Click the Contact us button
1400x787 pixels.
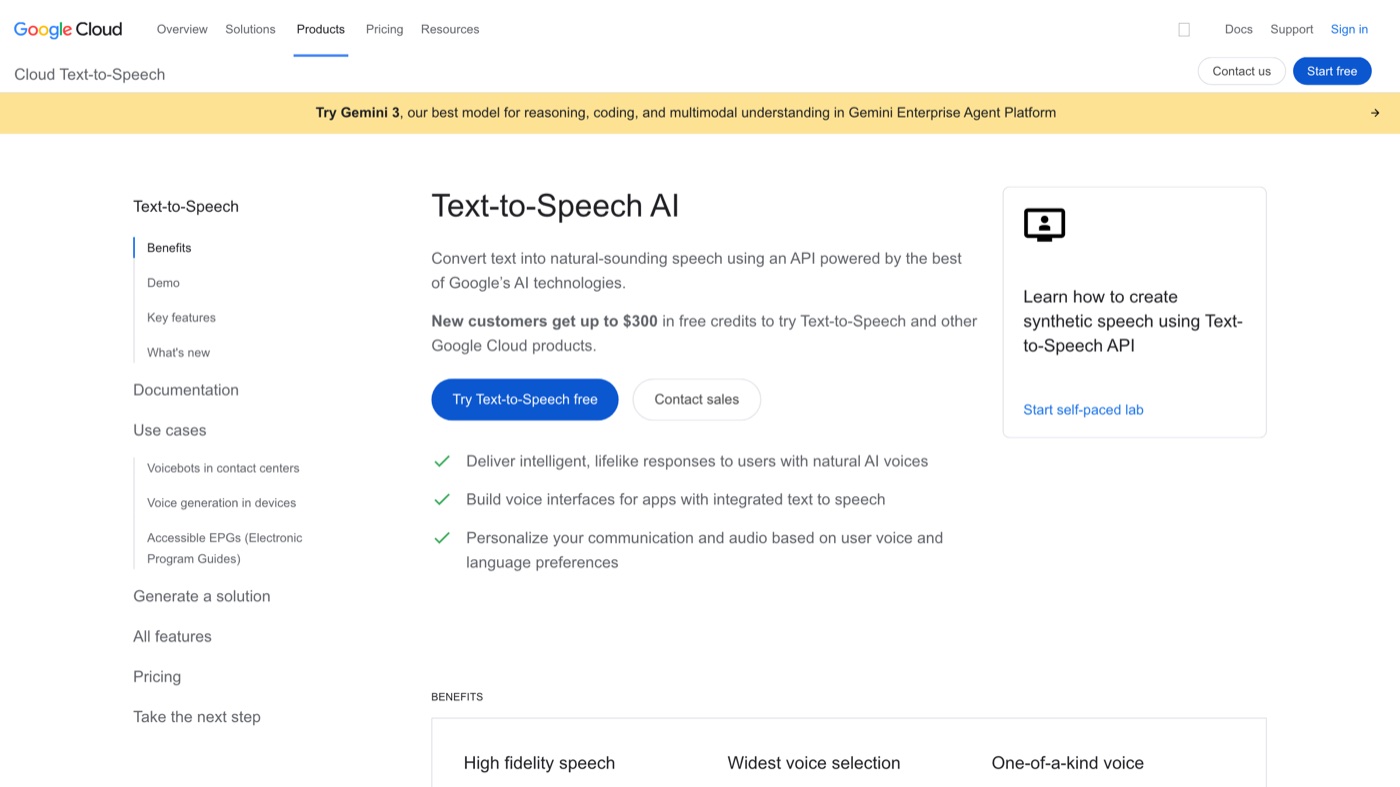pos(1241,71)
